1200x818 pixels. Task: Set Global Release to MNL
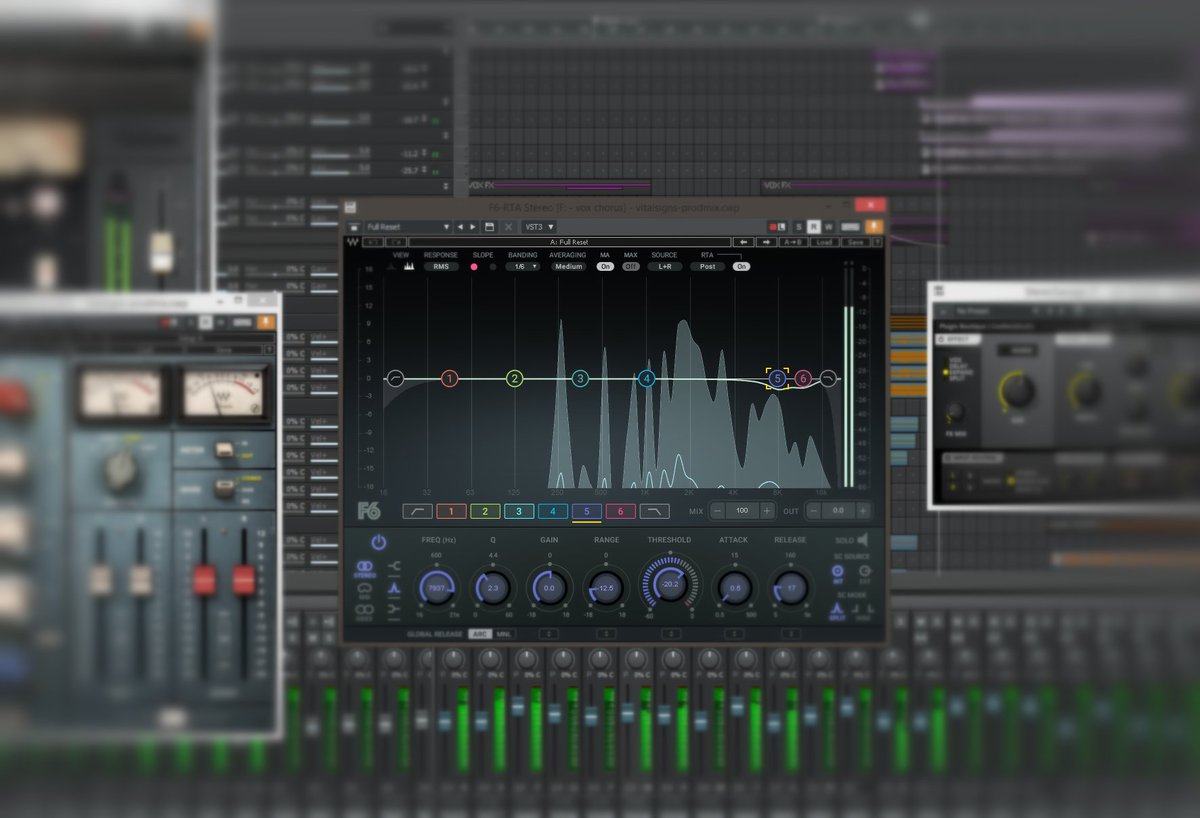coord(503,634)
